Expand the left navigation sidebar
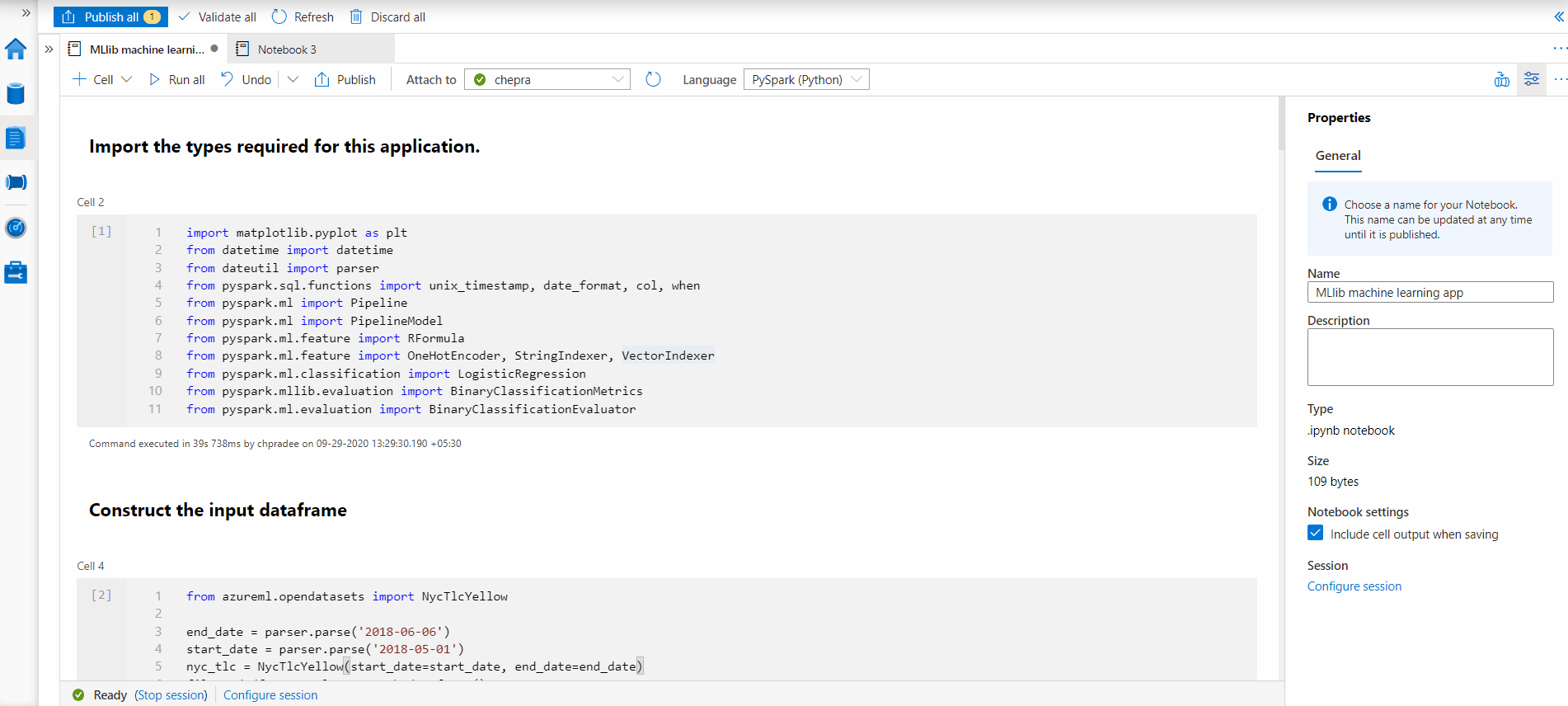 [x=26, y=13]
